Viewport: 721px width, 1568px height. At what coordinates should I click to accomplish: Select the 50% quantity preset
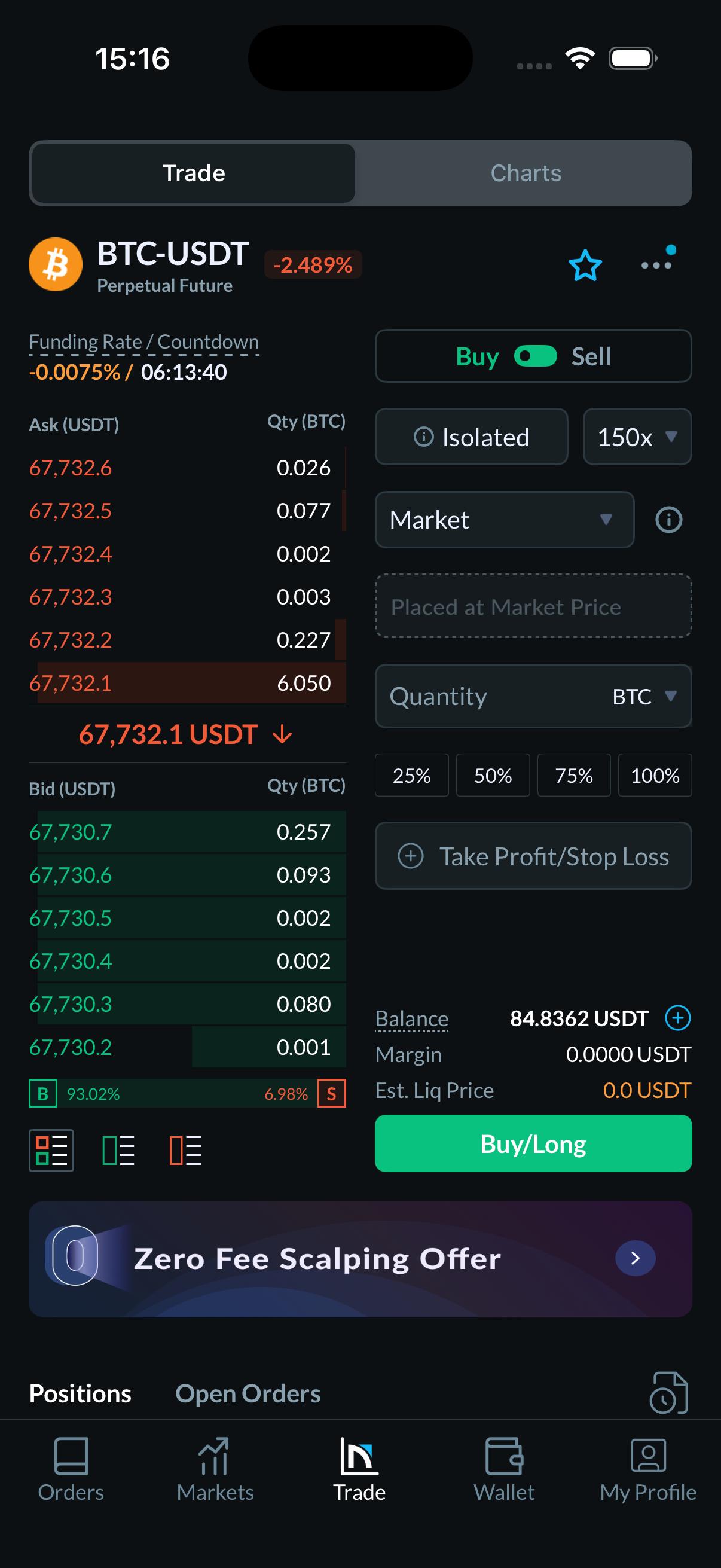492,776
